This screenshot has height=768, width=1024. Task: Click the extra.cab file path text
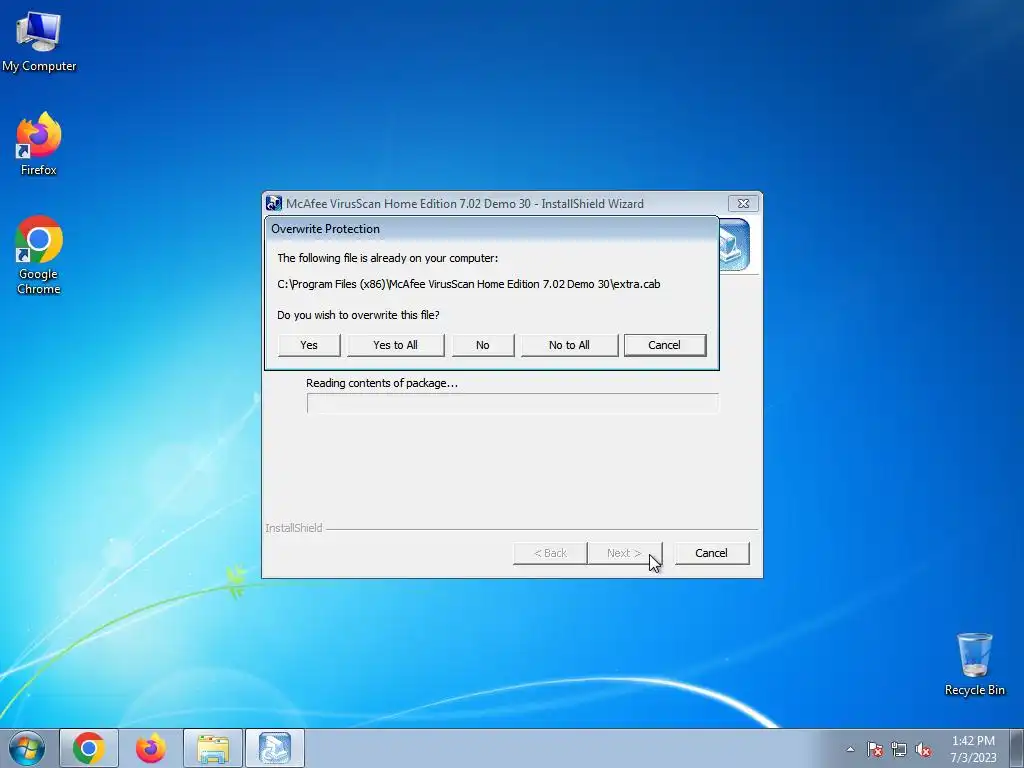click(x=468, y=284)
